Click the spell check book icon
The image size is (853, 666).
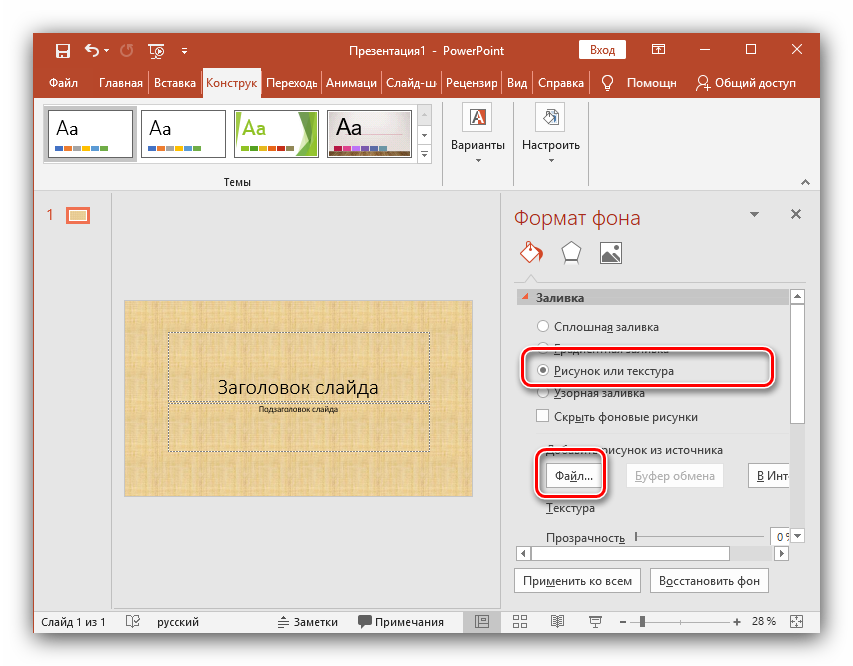[x=133, y=621]
